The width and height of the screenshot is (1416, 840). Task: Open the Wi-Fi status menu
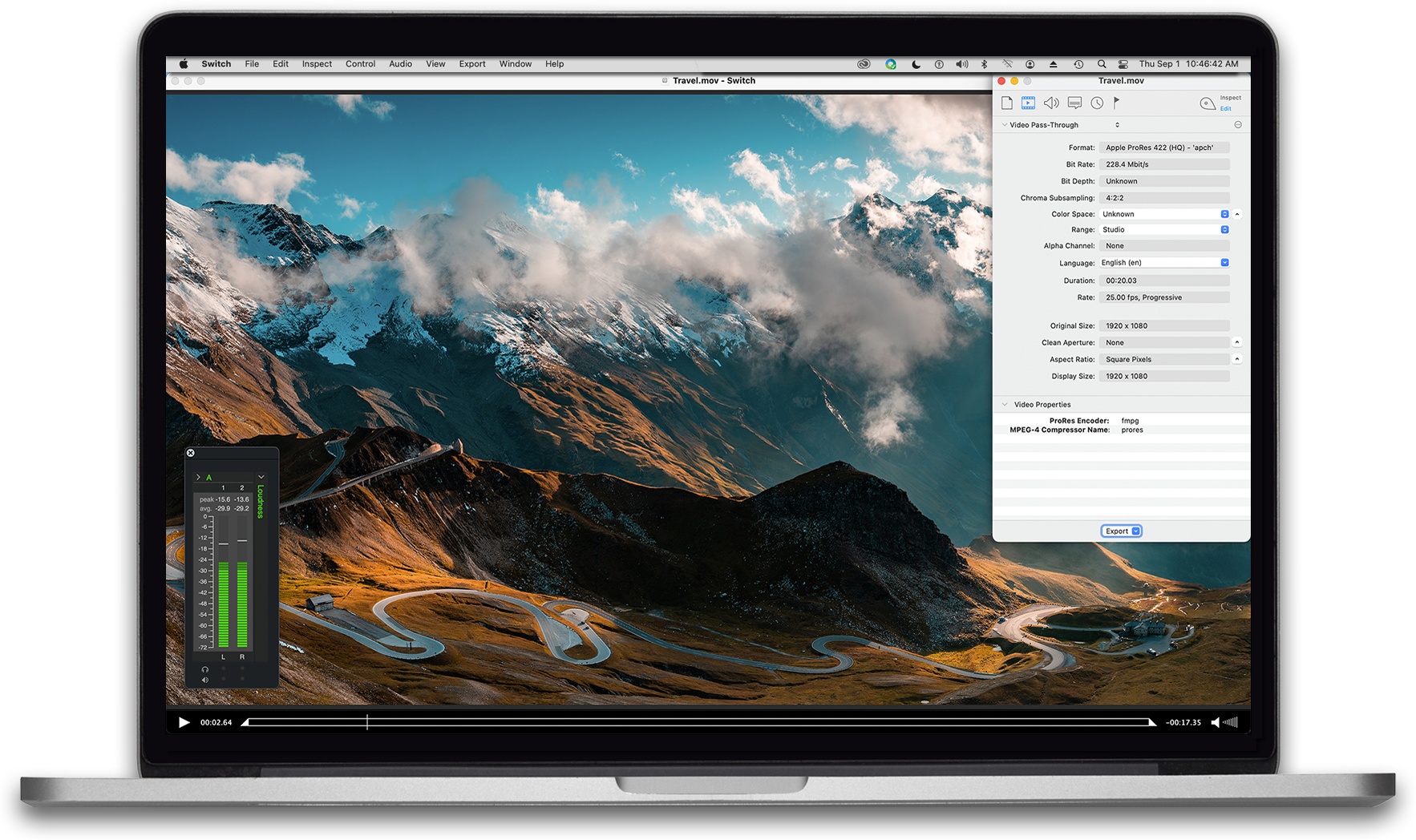coord(1007,64)
